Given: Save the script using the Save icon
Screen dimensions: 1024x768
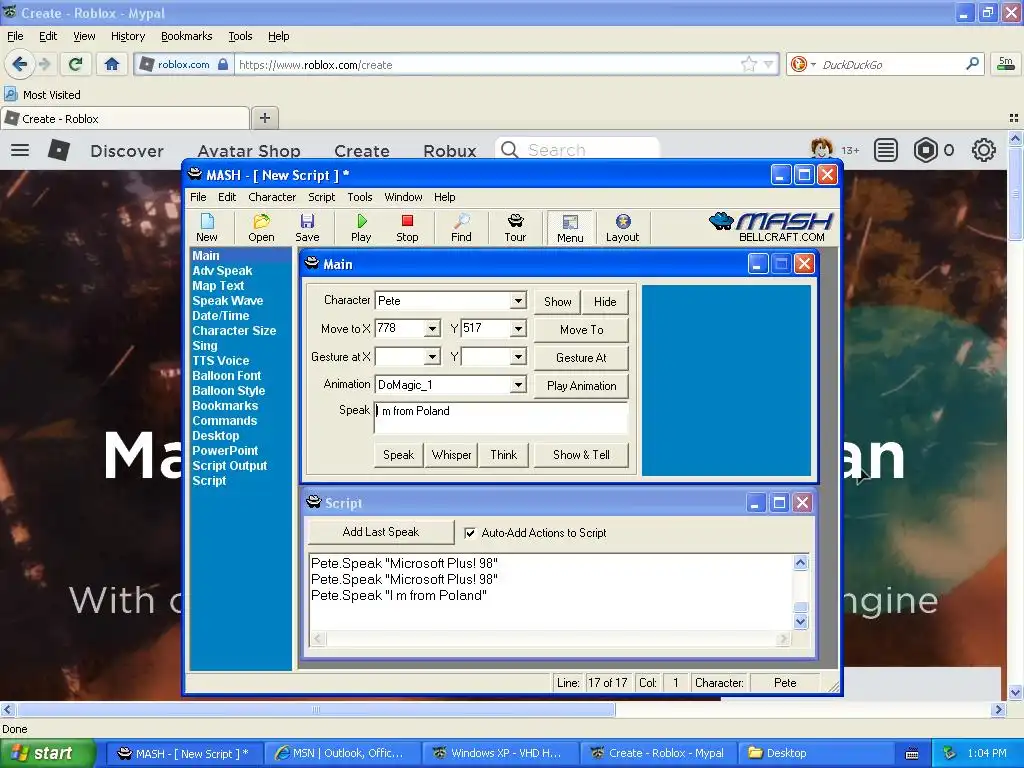Looking at the screenshot, I should [307, 227].
